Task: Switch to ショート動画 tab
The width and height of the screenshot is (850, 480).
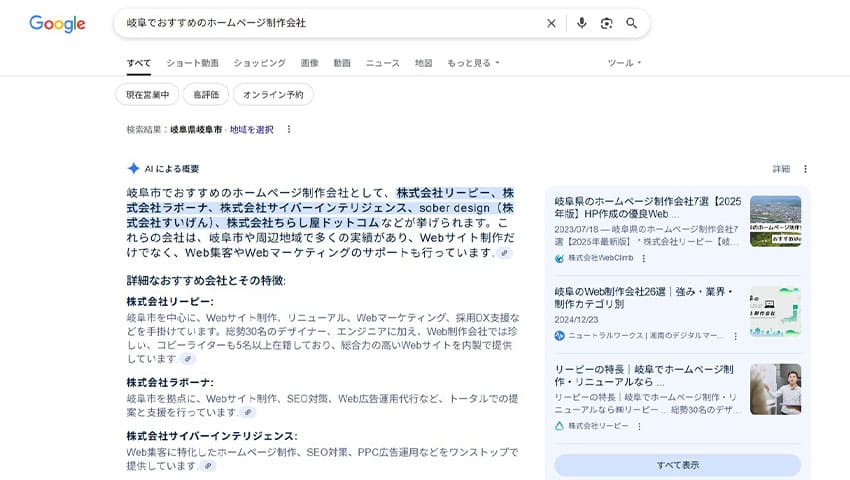Action: click(192, 63)
